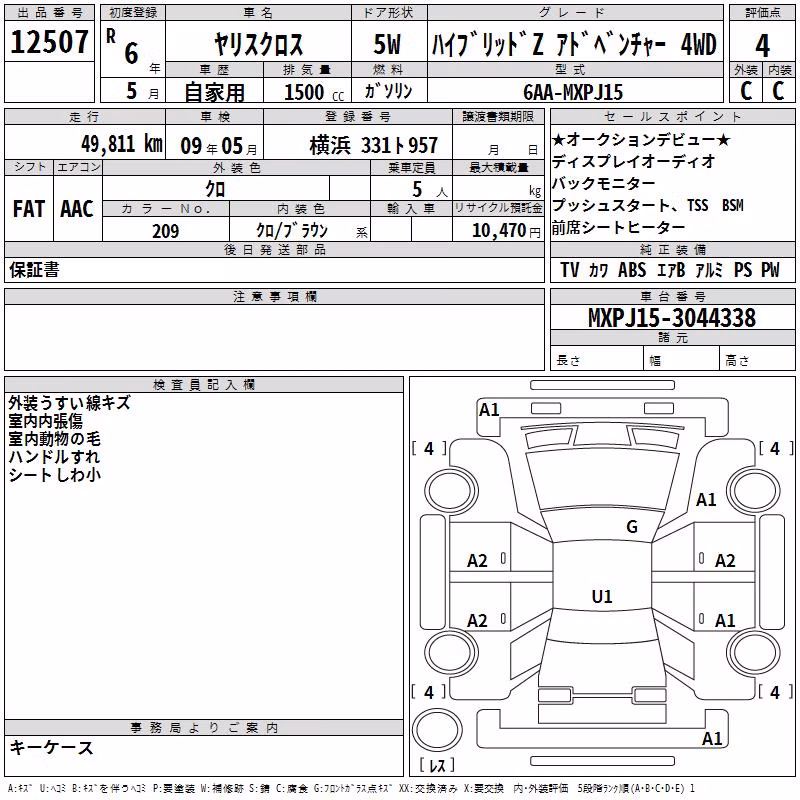
Task: Click PW in genuine equipment row
Action: (x=770, y=270)
